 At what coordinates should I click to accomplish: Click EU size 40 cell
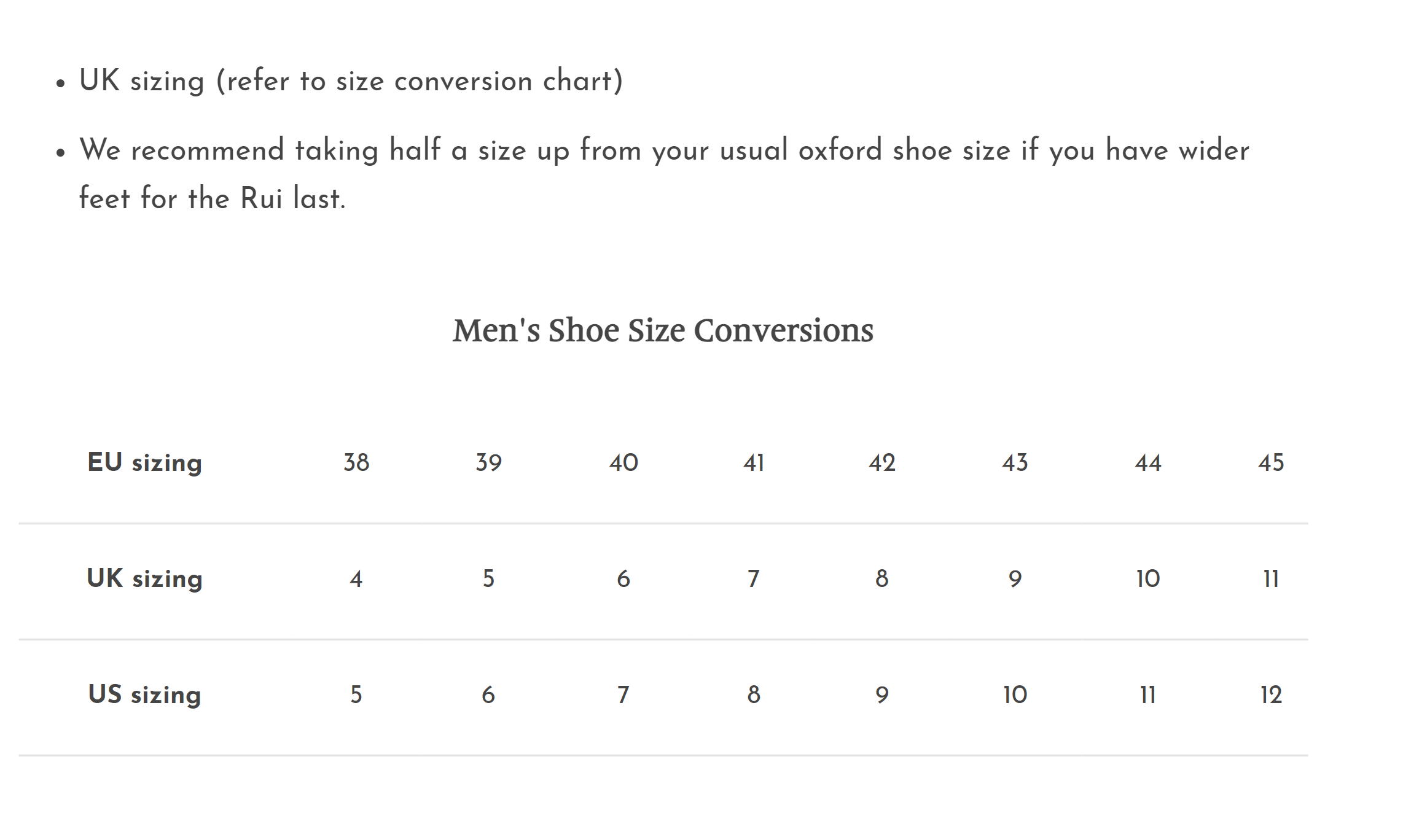click(623, 462)
